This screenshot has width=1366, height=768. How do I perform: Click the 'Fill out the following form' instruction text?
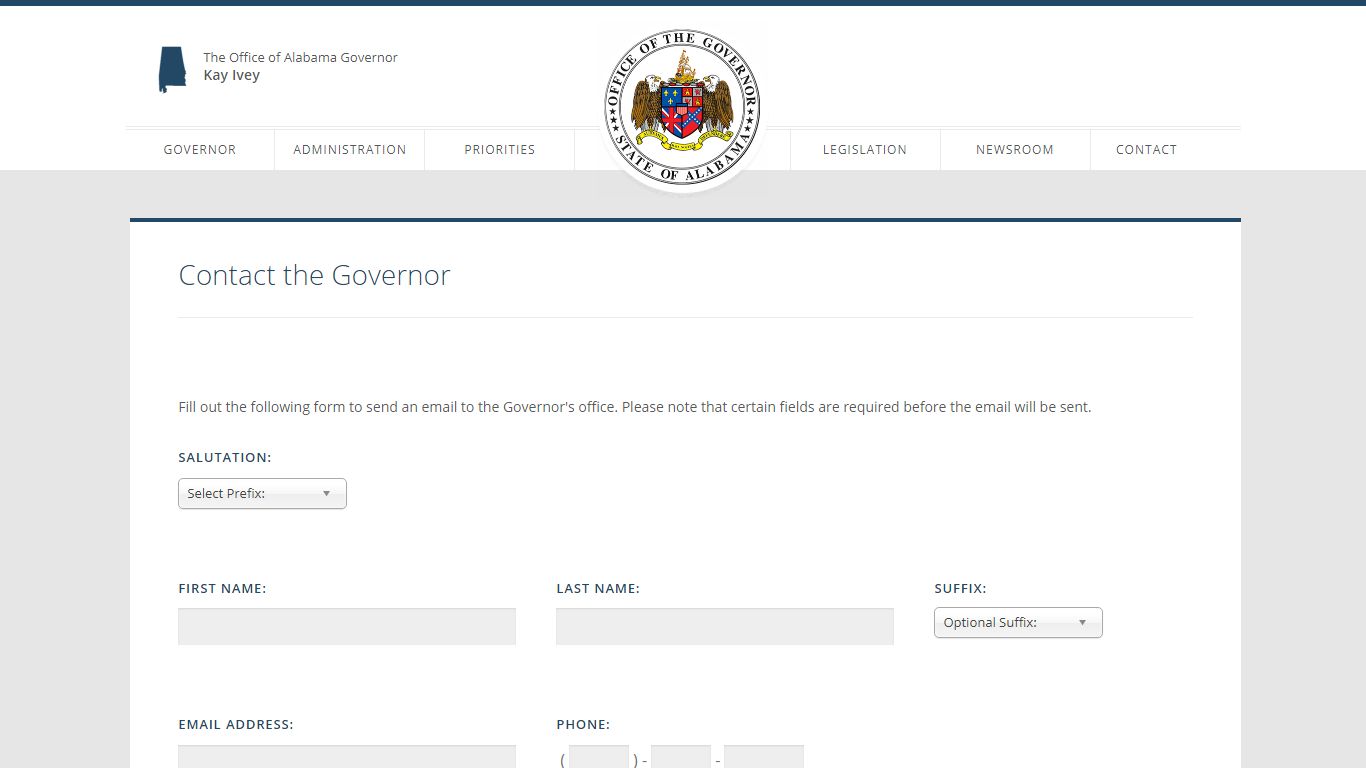pyautogui.click(x=635, y=407)
